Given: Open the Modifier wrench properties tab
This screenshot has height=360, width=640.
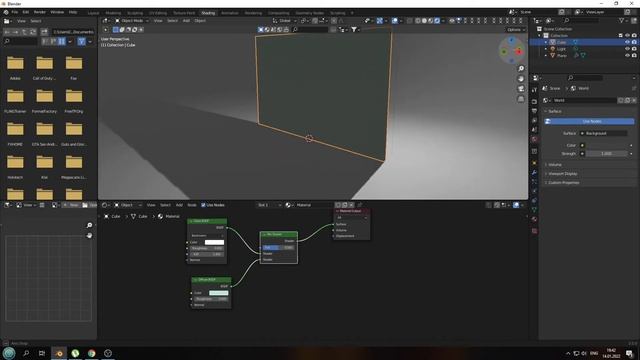Looking at the screenshot, I should tap(534, 172).
